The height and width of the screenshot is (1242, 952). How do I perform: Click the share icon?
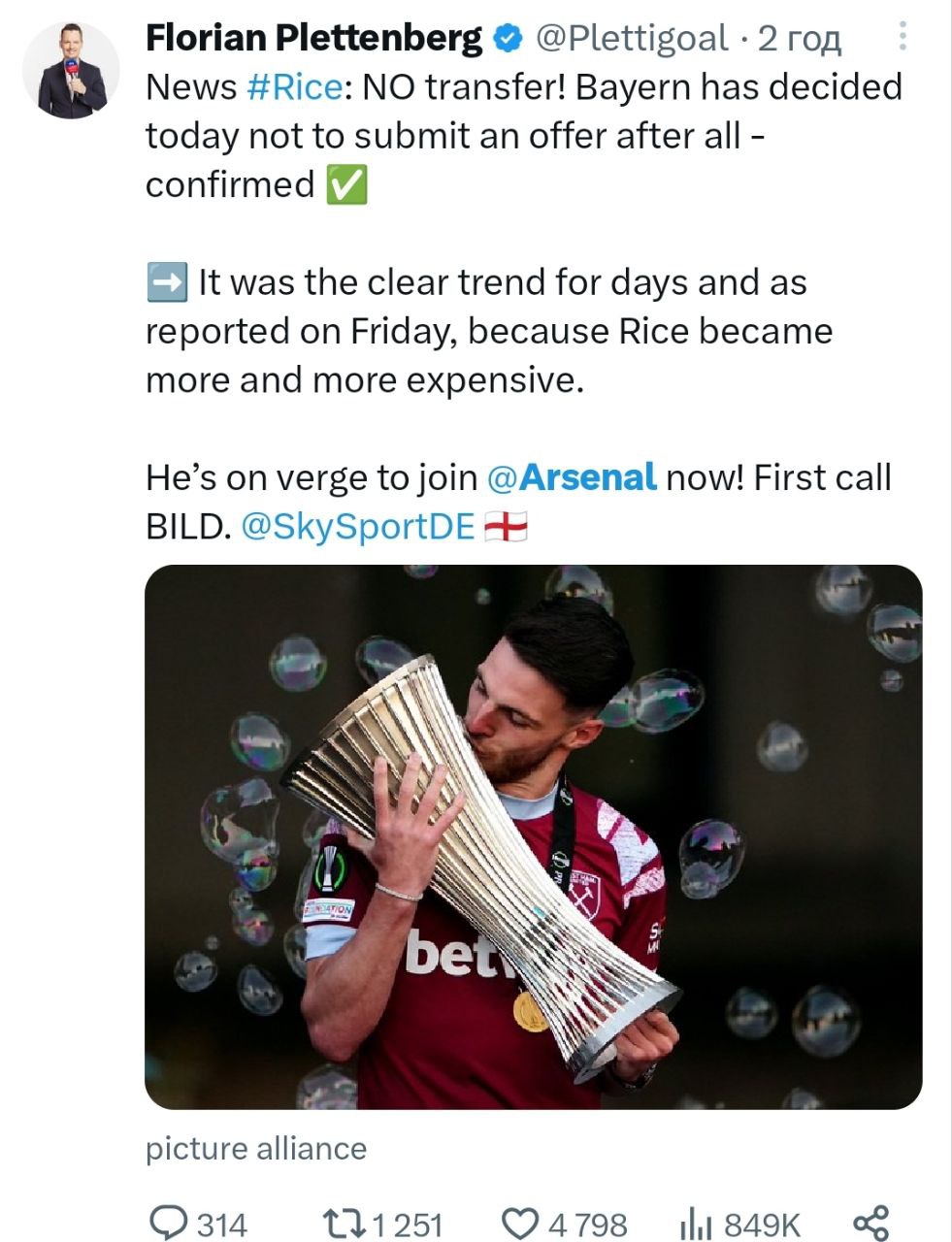click(870, 1223)
